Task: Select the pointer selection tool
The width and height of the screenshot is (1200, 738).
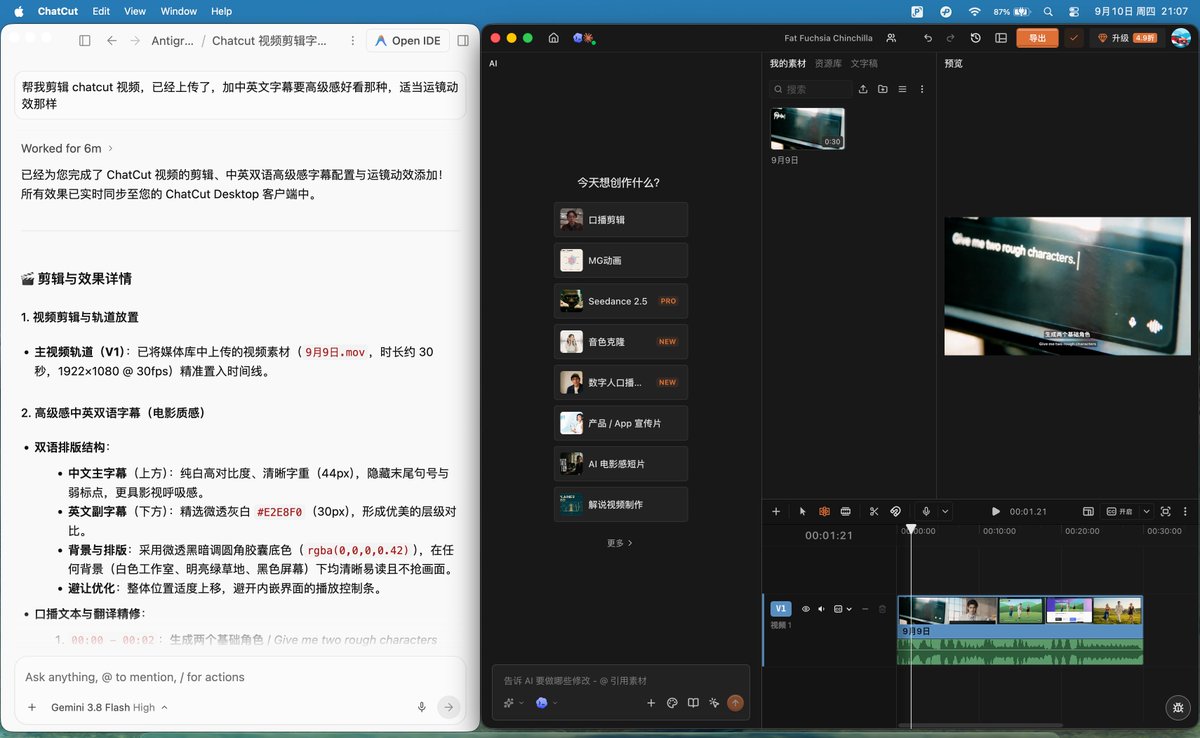Action: click(x=802, y=511)
